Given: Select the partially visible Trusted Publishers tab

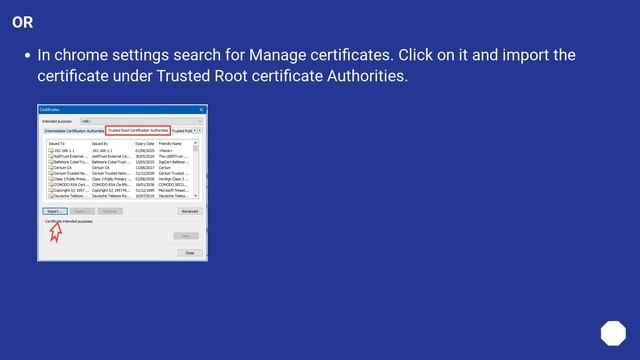Looking at the screenshot, I should 182,131.
